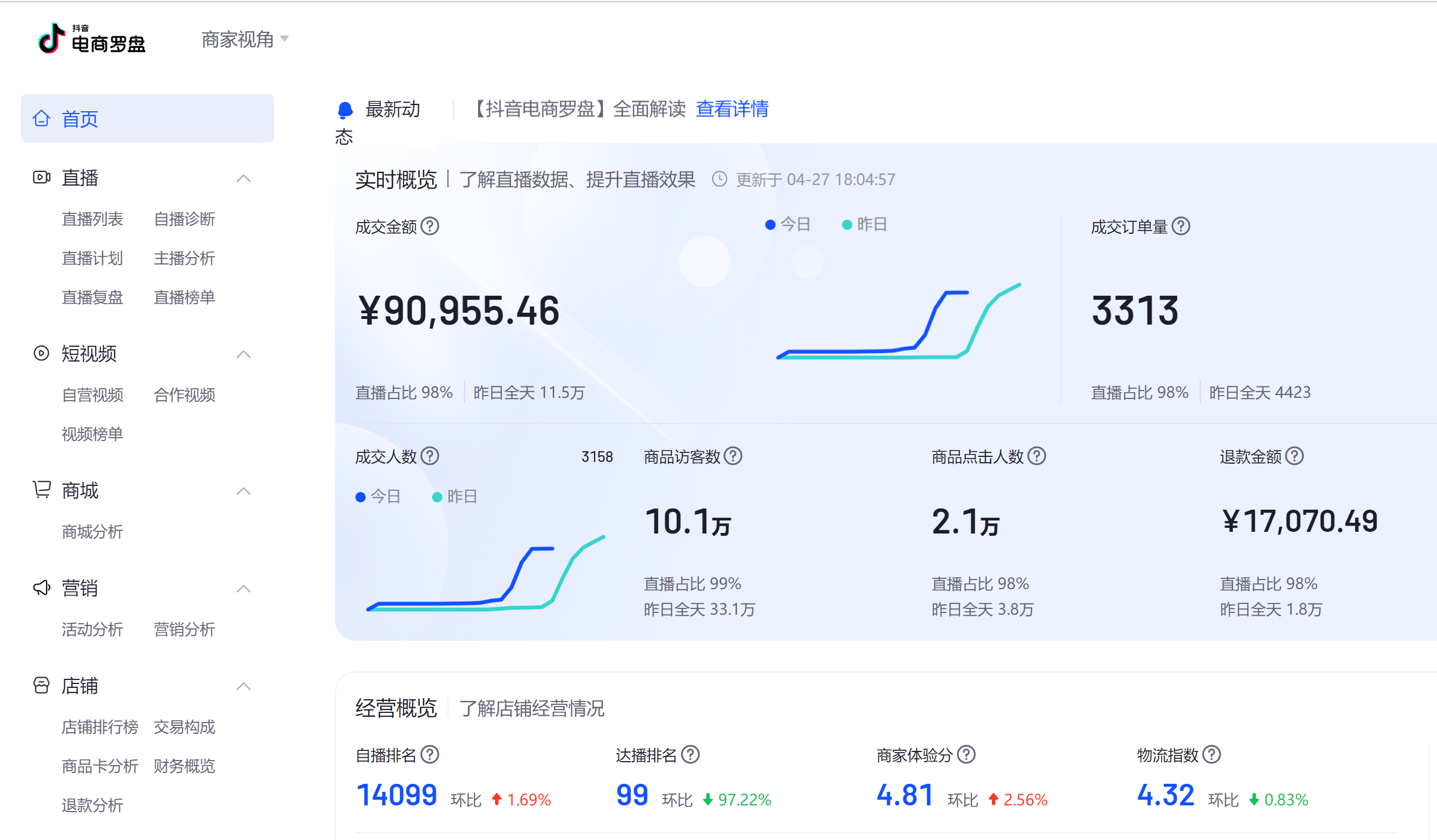Open 主播分析 page
1437x840 pixels.
pyautogui.click(x=184, y=258)
